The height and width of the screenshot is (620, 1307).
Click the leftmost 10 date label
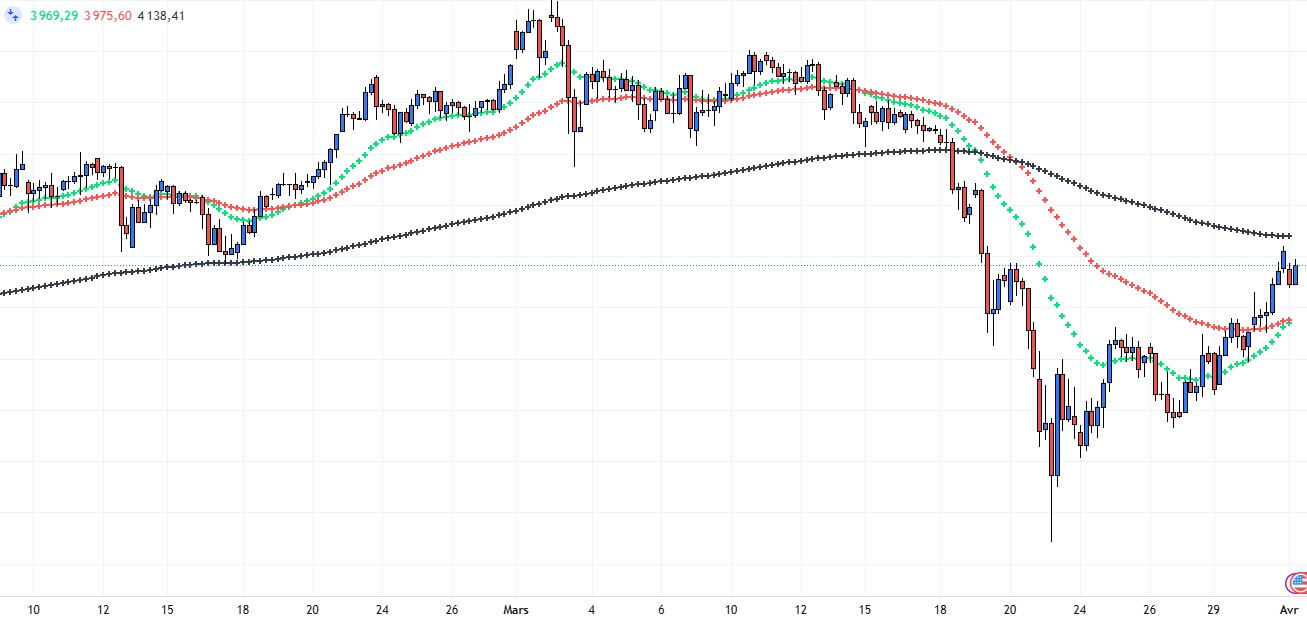pos(33,609)
